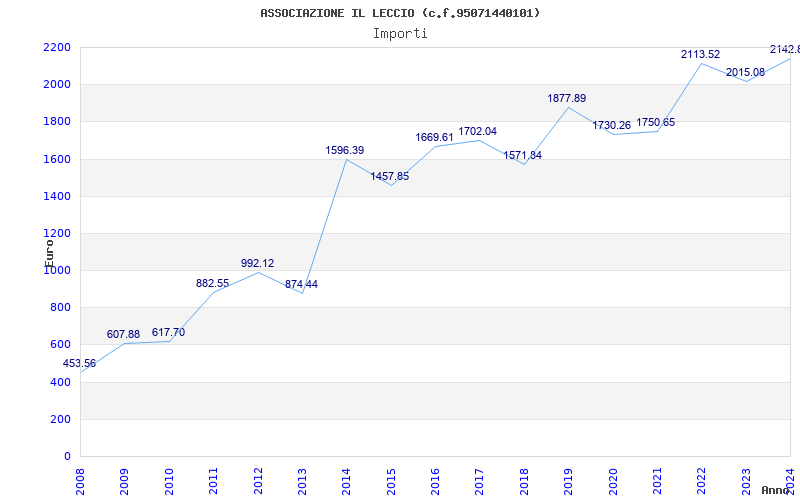Click the 874.44 data label
Screen dimensions: 800x500
tap(301, 285)
